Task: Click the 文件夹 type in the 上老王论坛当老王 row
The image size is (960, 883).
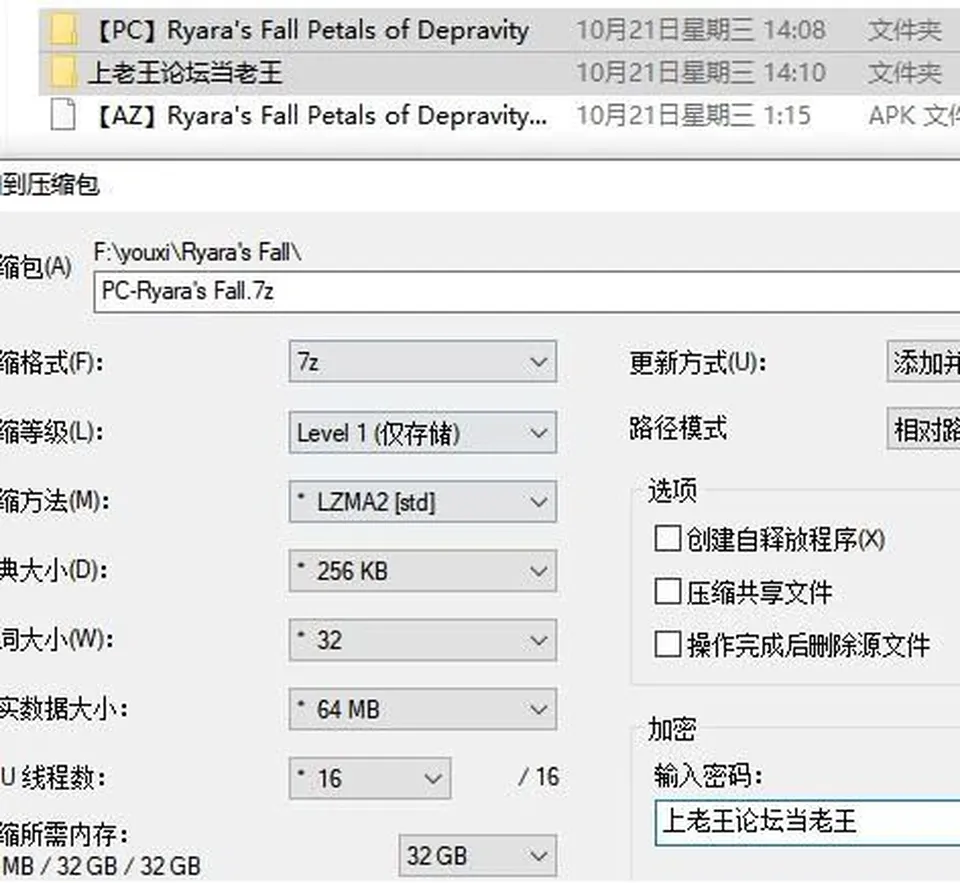Action: point(904,73)
